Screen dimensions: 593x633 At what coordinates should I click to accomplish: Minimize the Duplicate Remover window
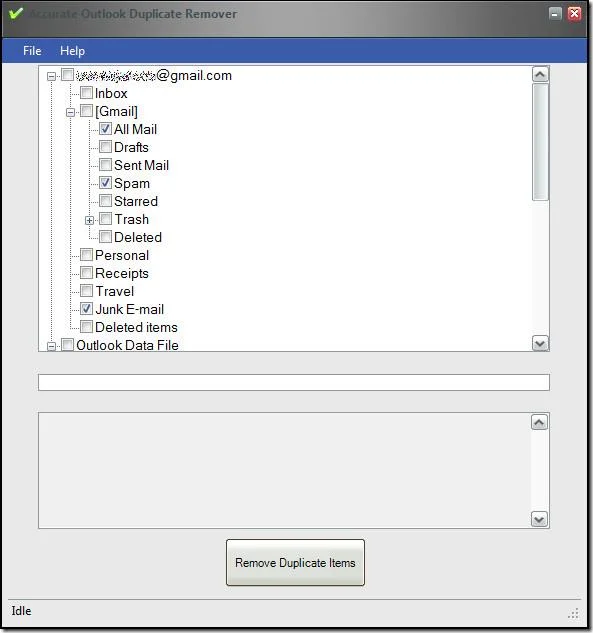click(555, 14)
